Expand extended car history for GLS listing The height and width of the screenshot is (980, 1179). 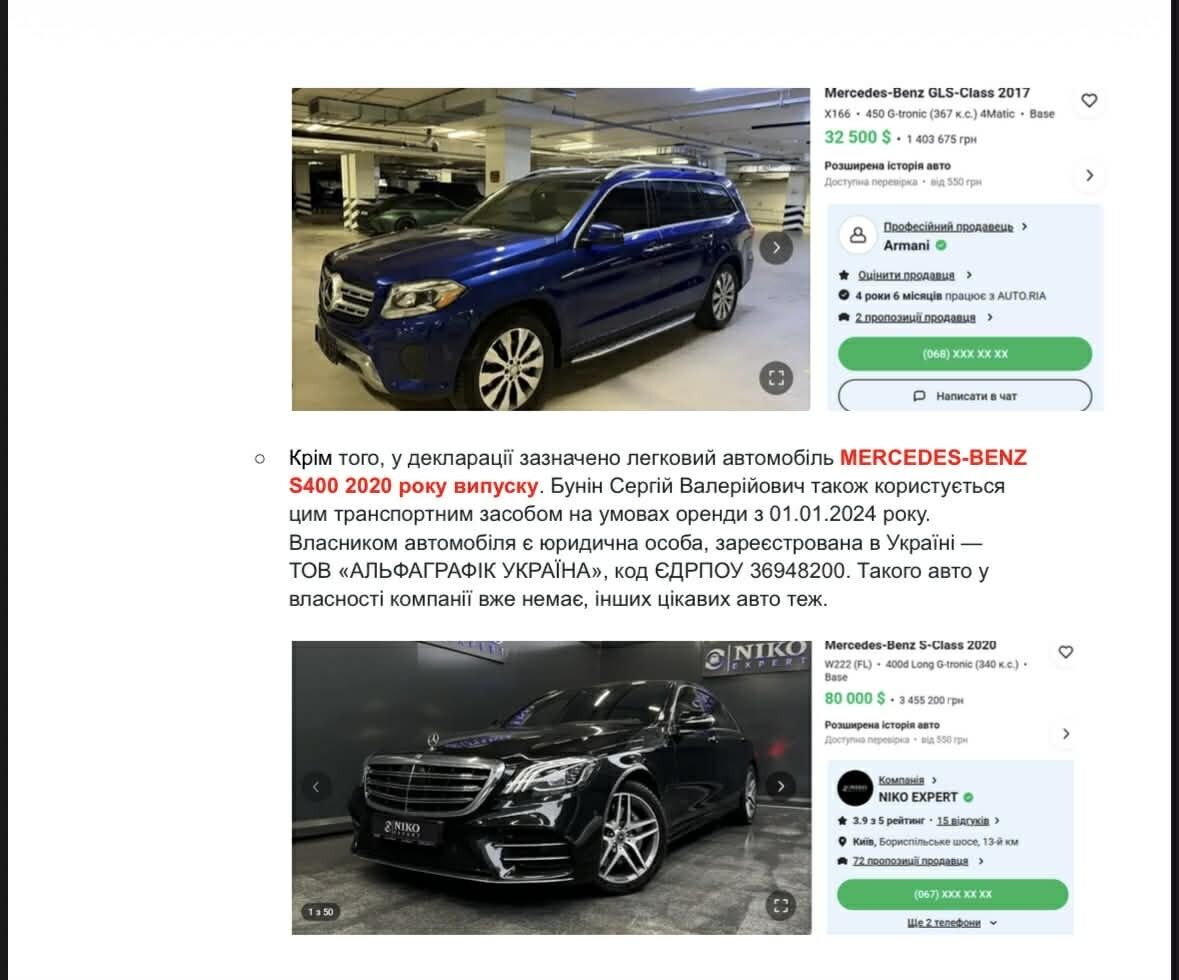pyautogui.click(x=1090, y=175)
